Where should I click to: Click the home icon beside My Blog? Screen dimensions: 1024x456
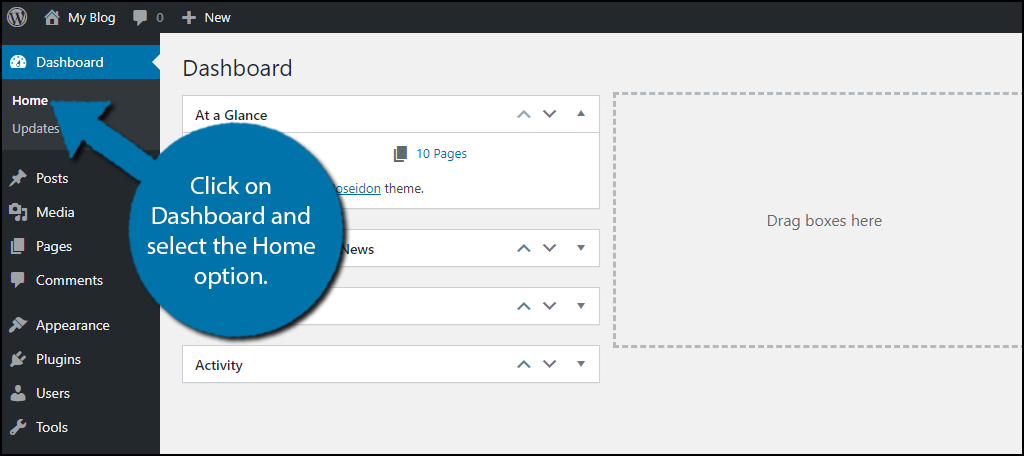tap(52, 17)
